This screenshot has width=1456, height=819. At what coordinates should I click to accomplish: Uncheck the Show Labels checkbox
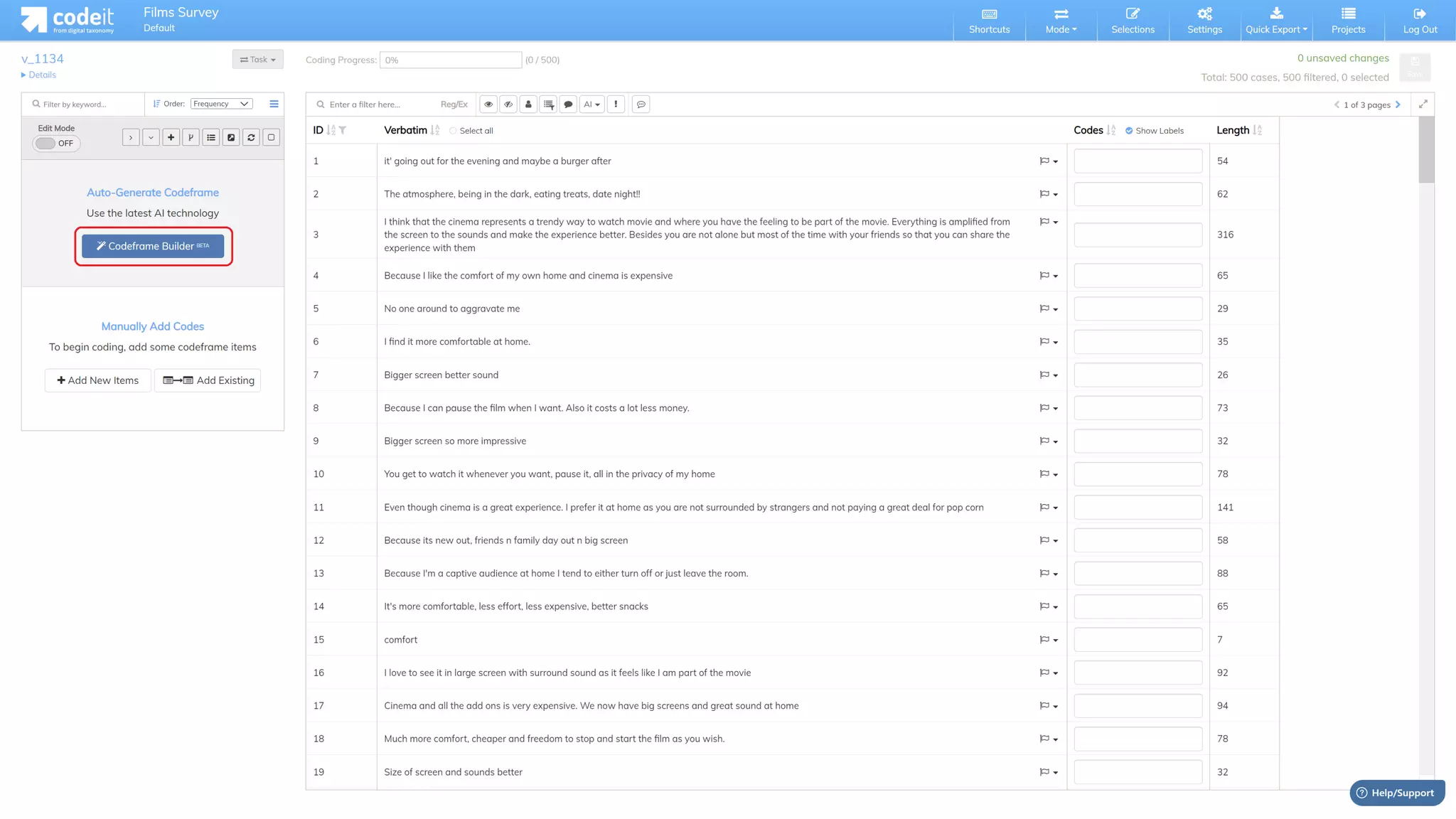[x=1129, y=131]
